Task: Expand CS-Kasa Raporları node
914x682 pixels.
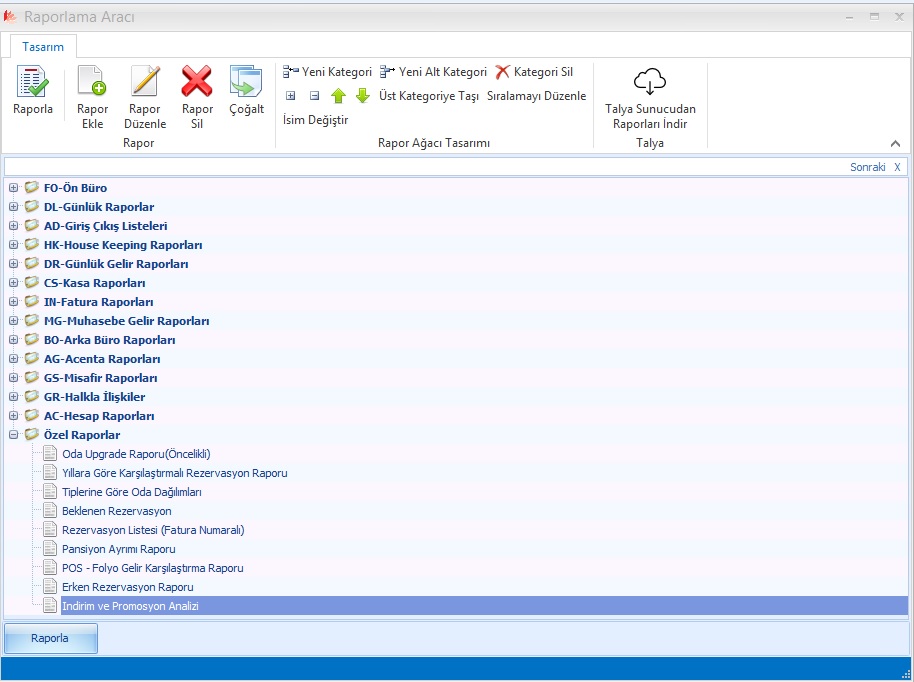Action: click(x=13, y=283)
